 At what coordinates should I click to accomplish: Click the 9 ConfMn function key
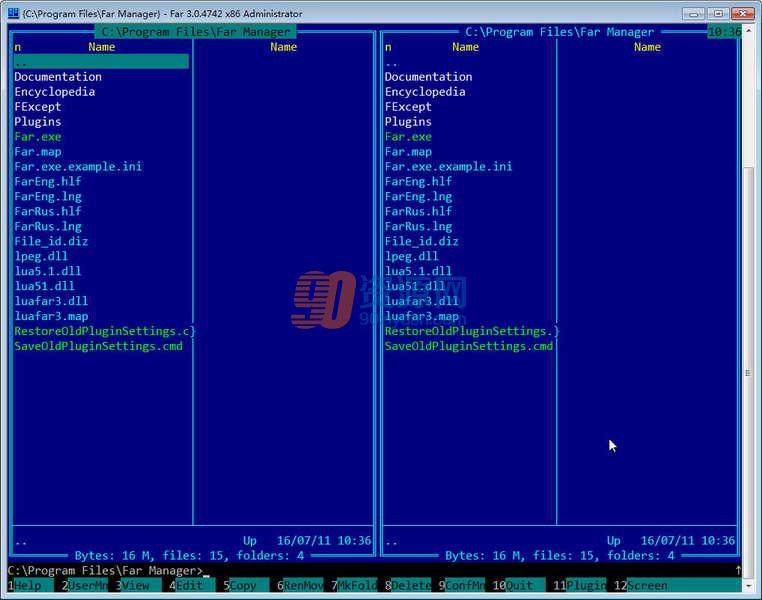[462, 585]
